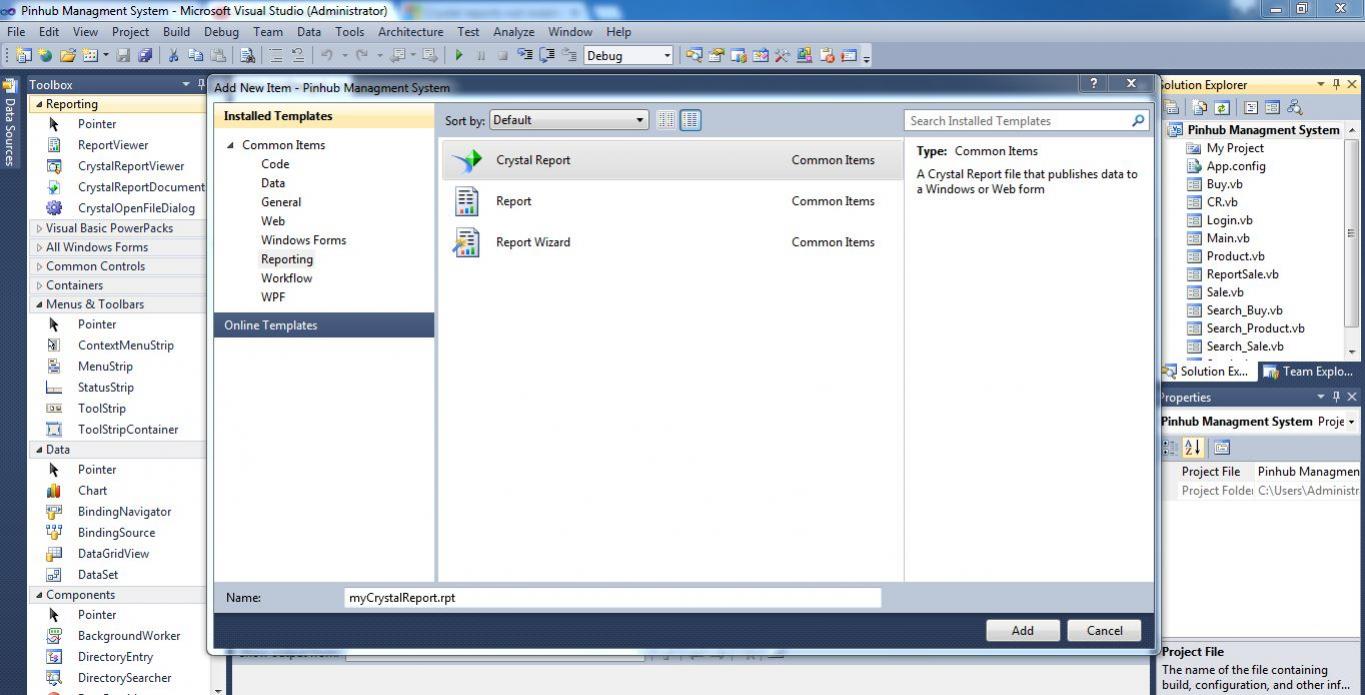Image resolution: width=1365 pixels, height=695 pixels.
Task: Expand the Visual Basic PowerPacks section
Action: click(x=39, y=228)
